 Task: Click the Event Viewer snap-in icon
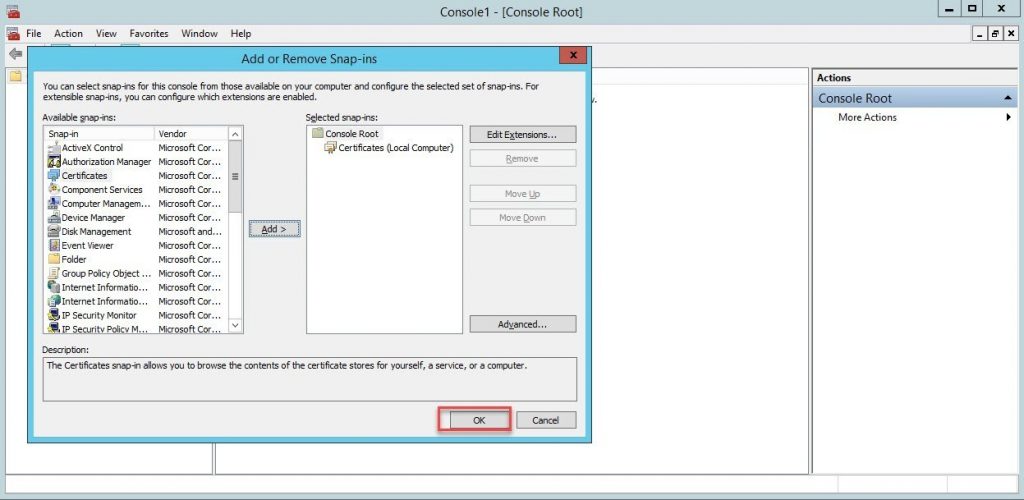click(x=54, y=245)
